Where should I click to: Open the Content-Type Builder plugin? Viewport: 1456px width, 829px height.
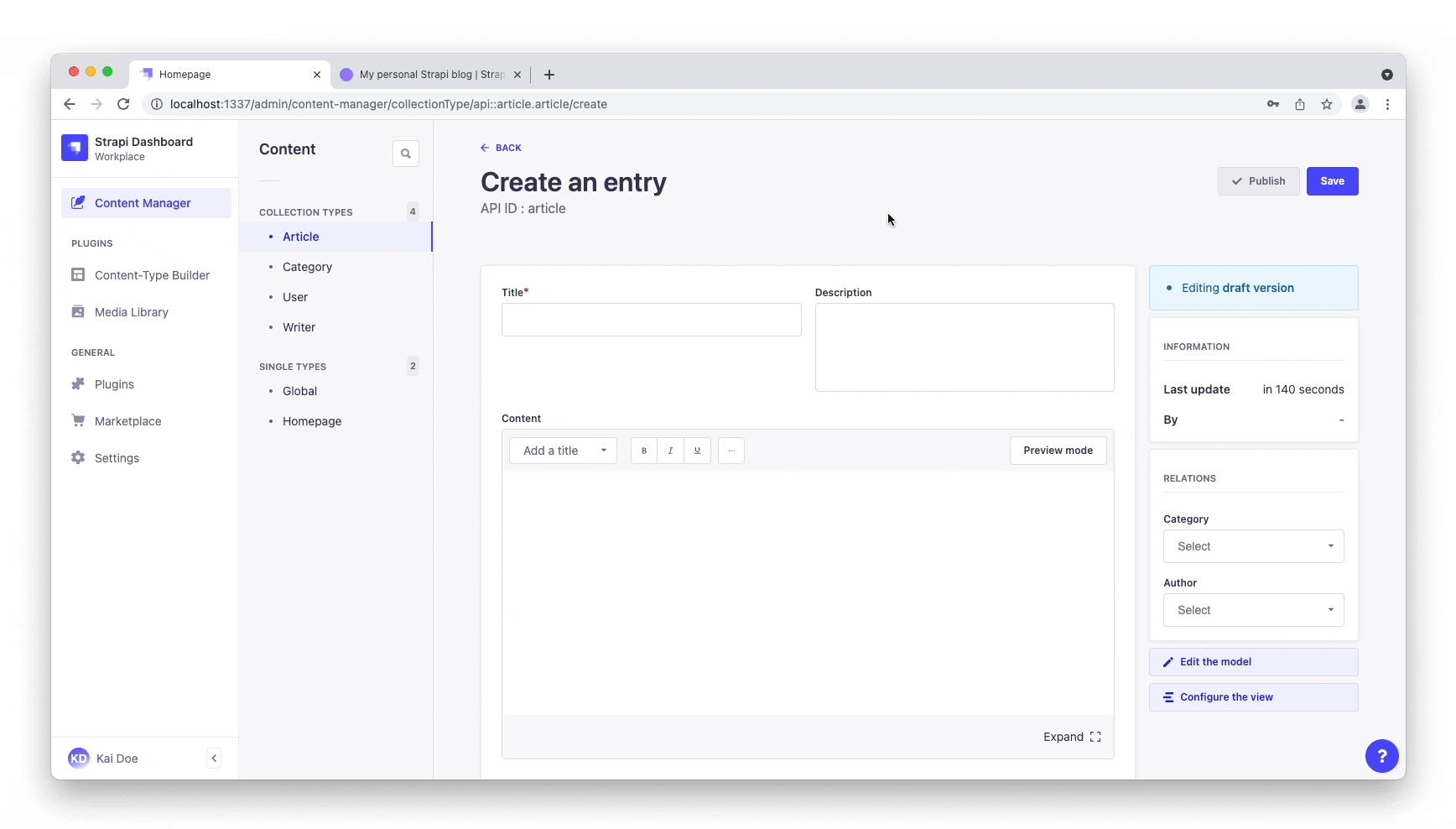[x=151, y=275]
